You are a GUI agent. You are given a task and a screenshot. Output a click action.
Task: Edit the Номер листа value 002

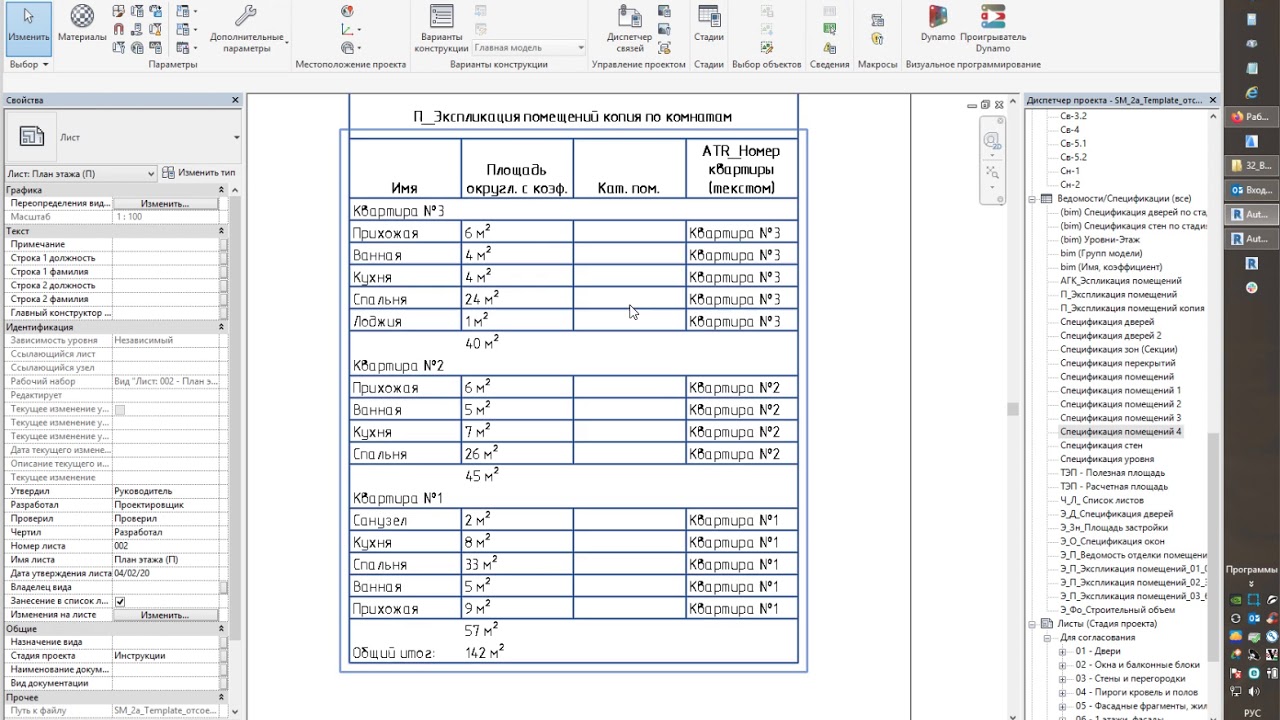point(165,546)
